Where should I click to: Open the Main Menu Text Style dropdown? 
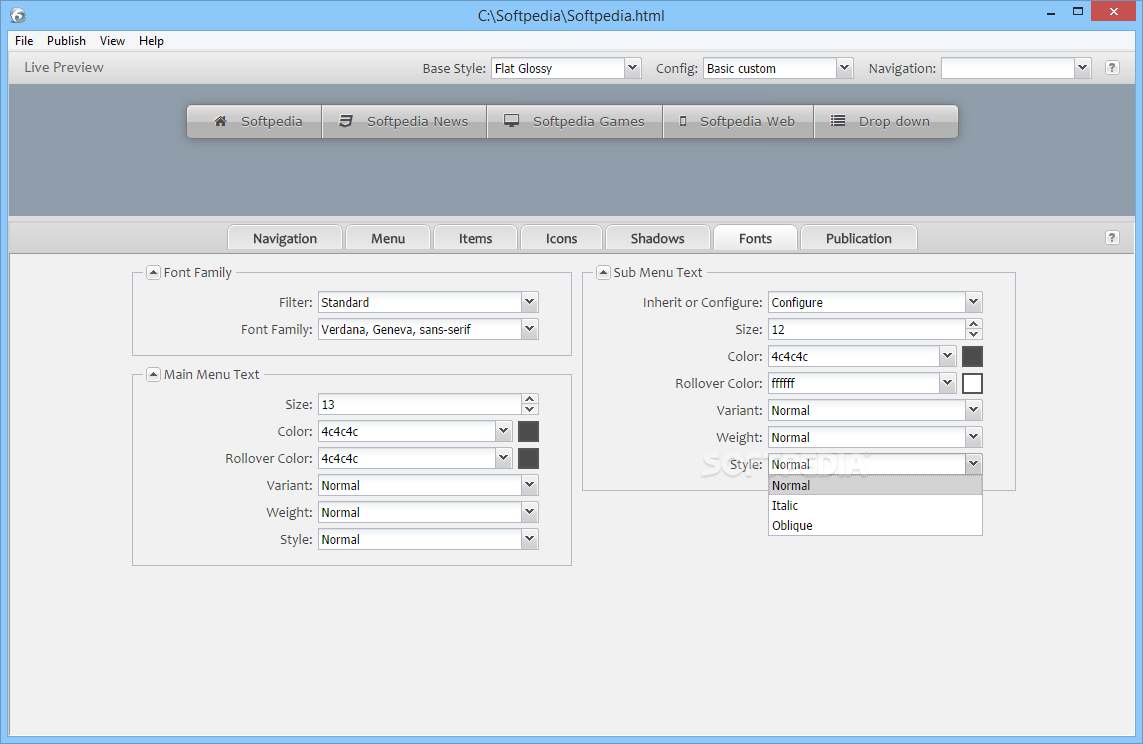[530, 539]
